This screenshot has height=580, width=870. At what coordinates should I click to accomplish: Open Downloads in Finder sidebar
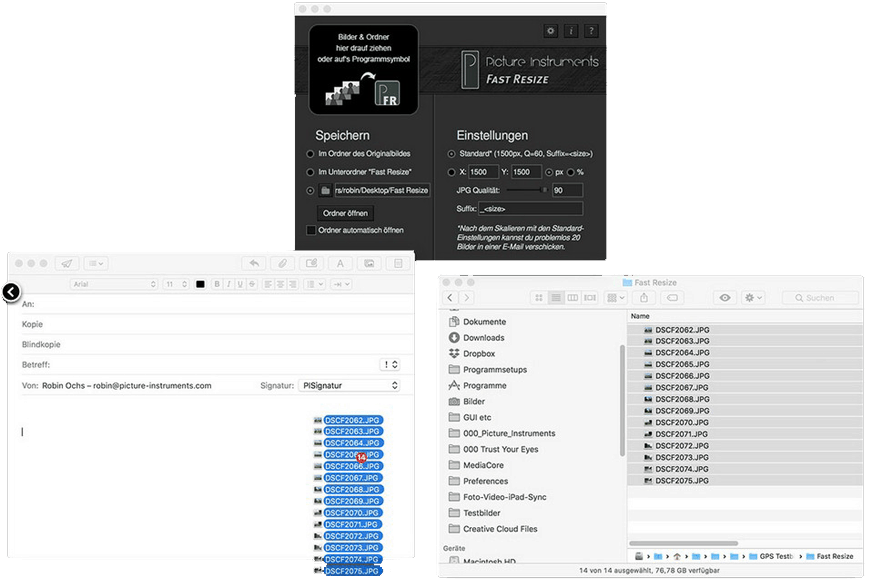[484, 338]
